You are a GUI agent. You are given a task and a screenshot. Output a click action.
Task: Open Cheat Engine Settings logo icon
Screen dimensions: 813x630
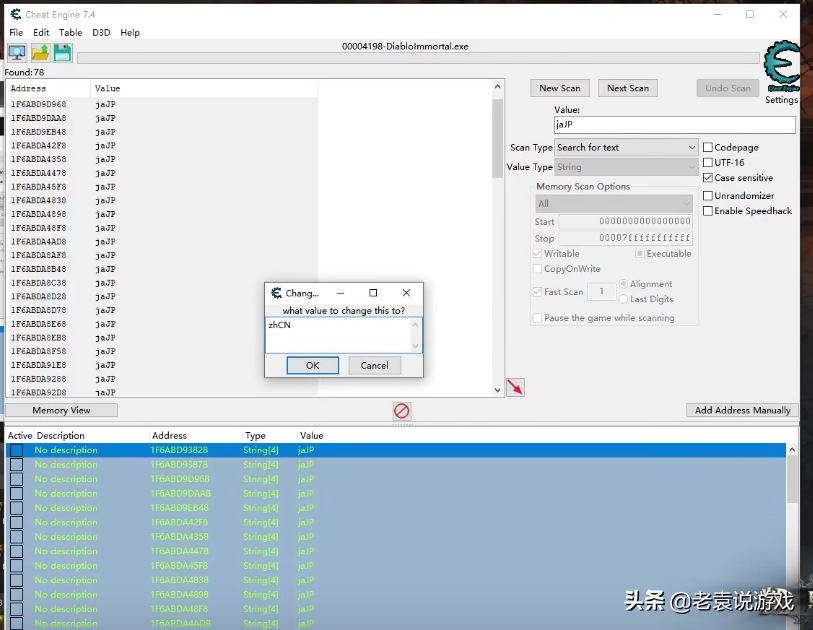[x=781, y=70]
